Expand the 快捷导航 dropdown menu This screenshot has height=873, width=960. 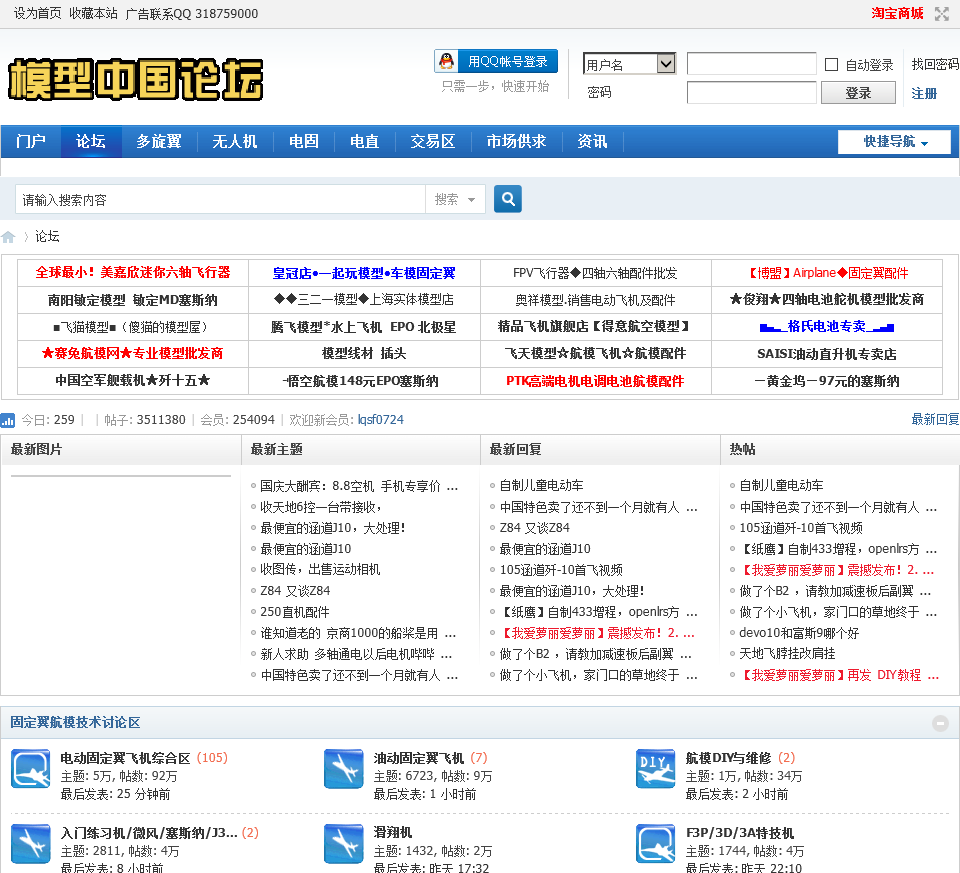coord(894,142)
